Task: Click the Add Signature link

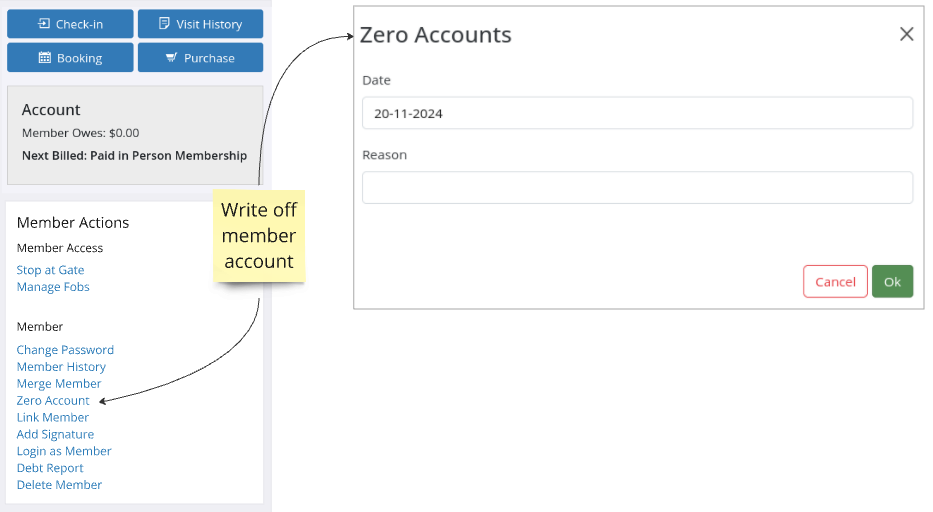Action: click(x=55, y=435)
